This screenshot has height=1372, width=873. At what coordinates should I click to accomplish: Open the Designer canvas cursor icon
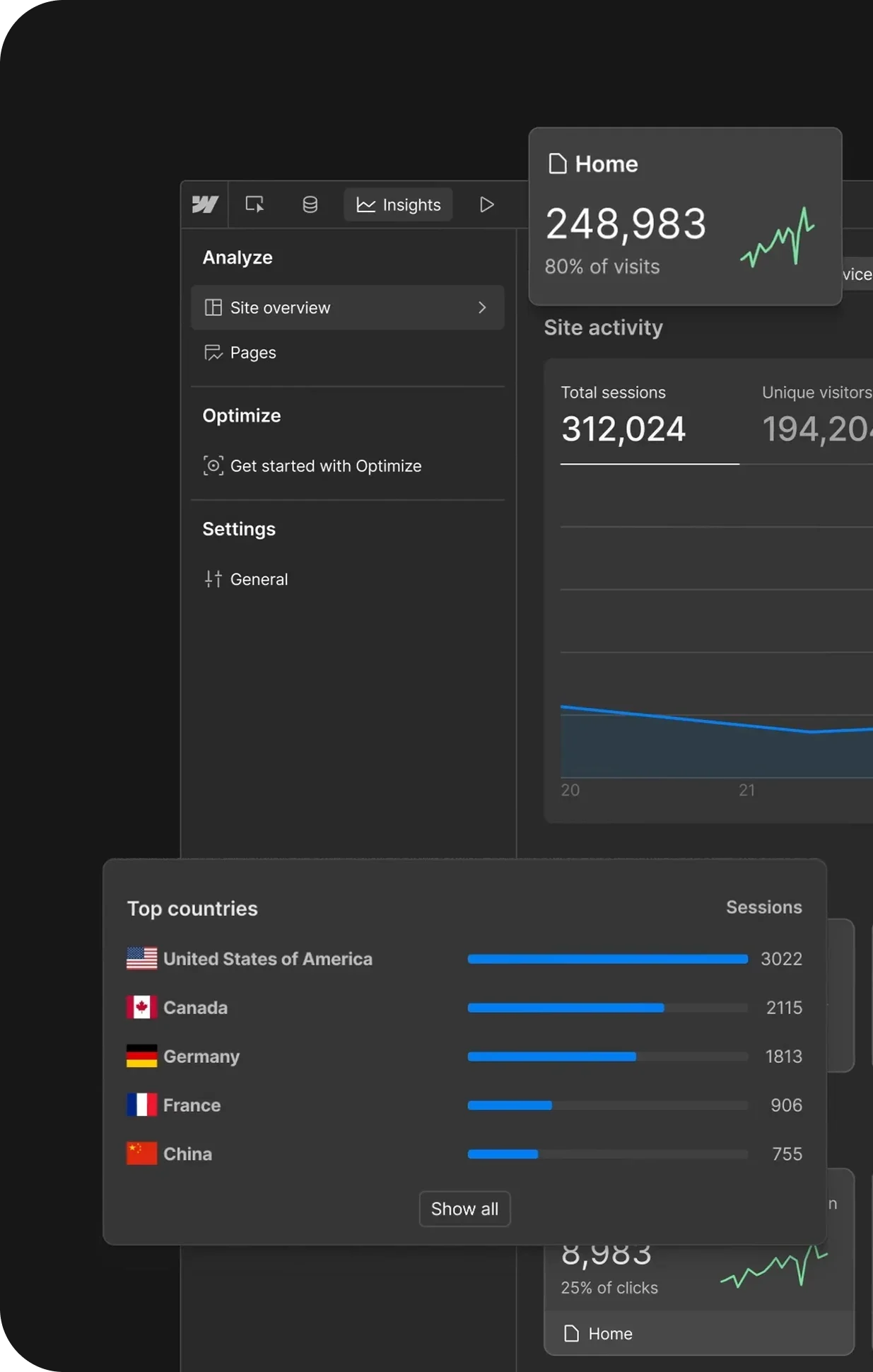click(254, 204)
